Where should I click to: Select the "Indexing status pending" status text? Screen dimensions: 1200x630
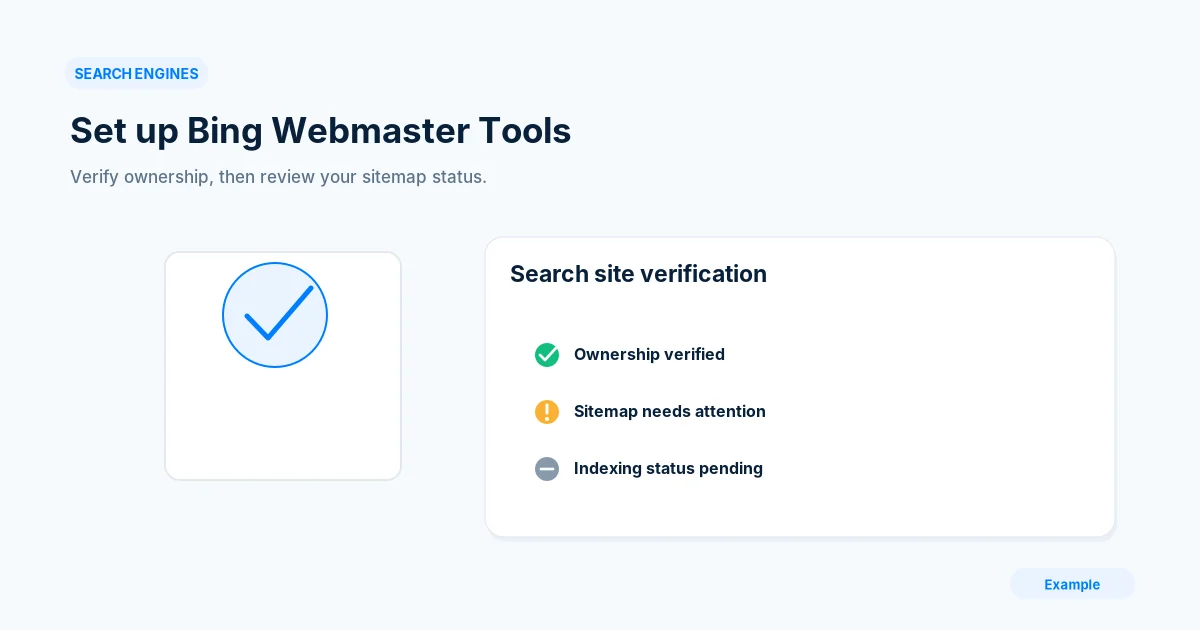[x=668, y=468]
